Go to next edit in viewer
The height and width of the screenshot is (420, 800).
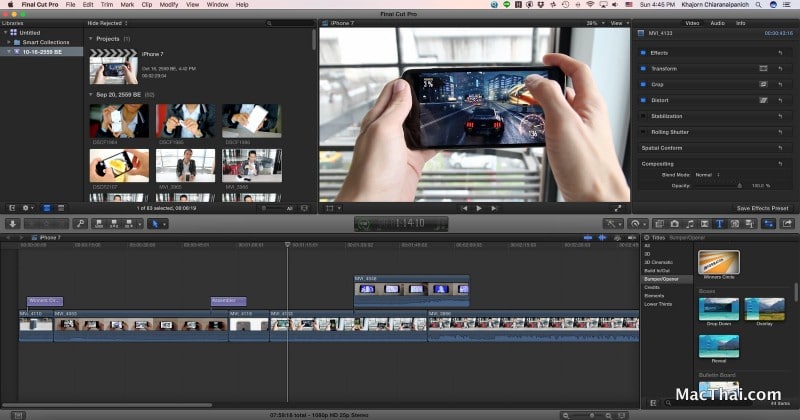pyautogui.click(x=493, y=208)
